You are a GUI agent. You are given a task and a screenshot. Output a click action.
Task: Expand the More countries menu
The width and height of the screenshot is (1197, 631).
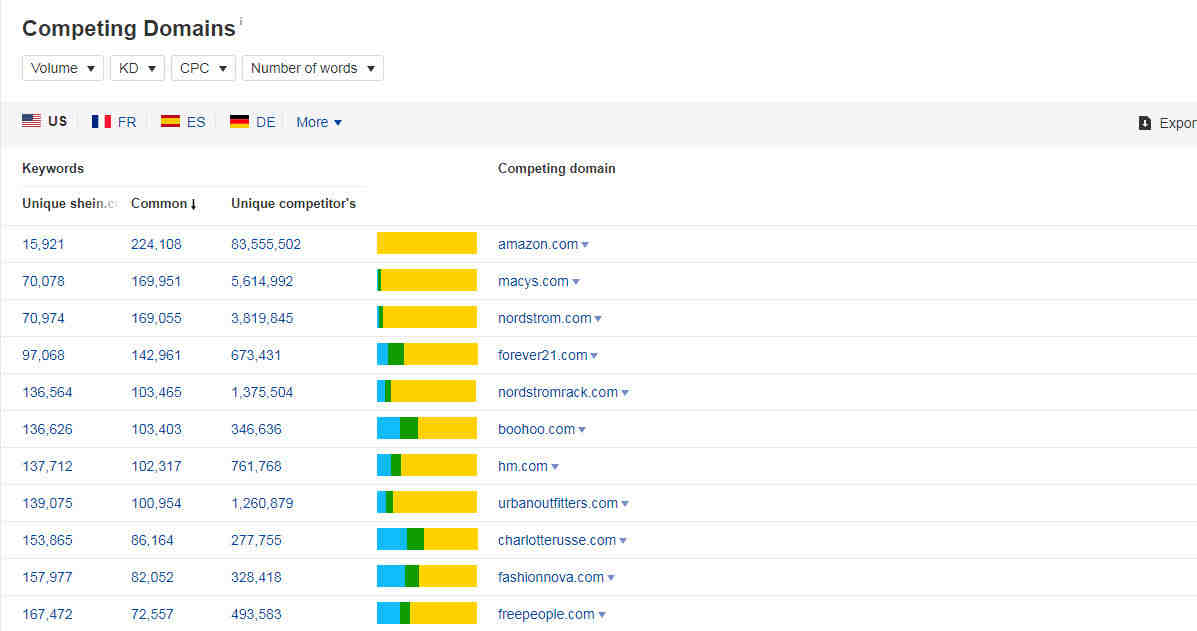coord(319,122)
